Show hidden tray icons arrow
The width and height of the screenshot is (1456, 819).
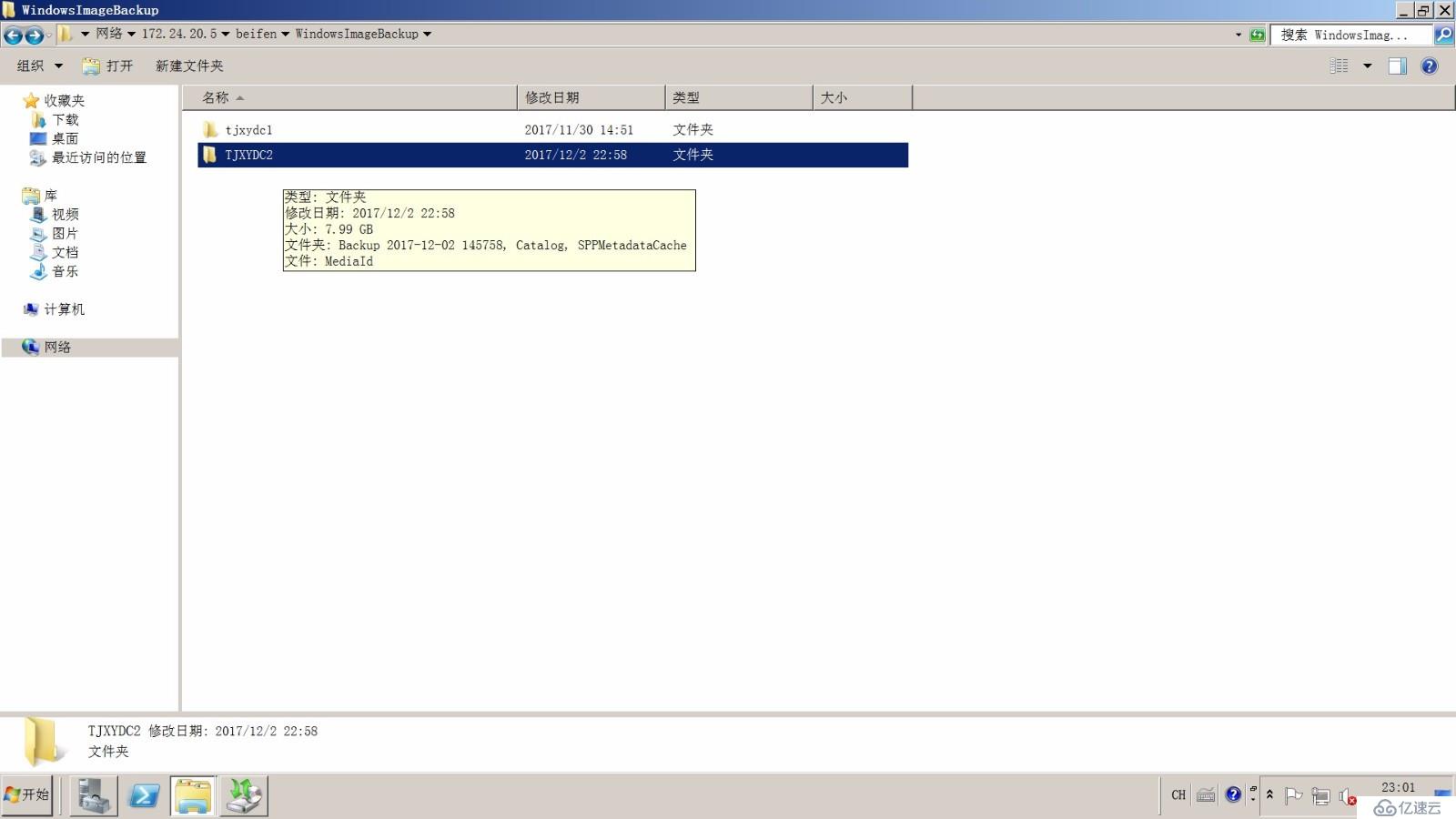(1269, 795)
